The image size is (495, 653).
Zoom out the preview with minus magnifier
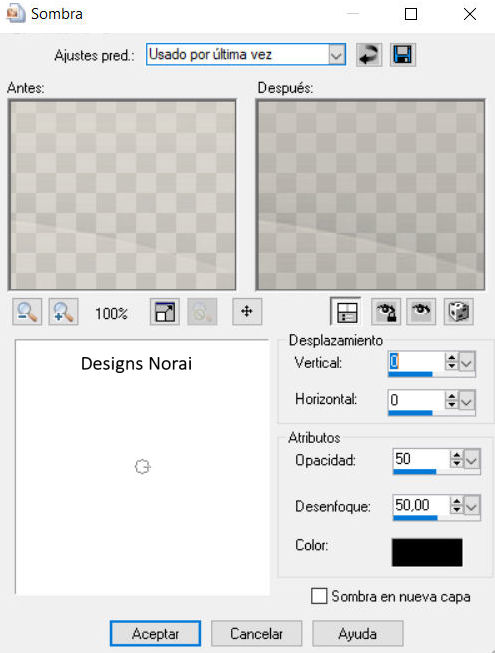pos(27,312)
